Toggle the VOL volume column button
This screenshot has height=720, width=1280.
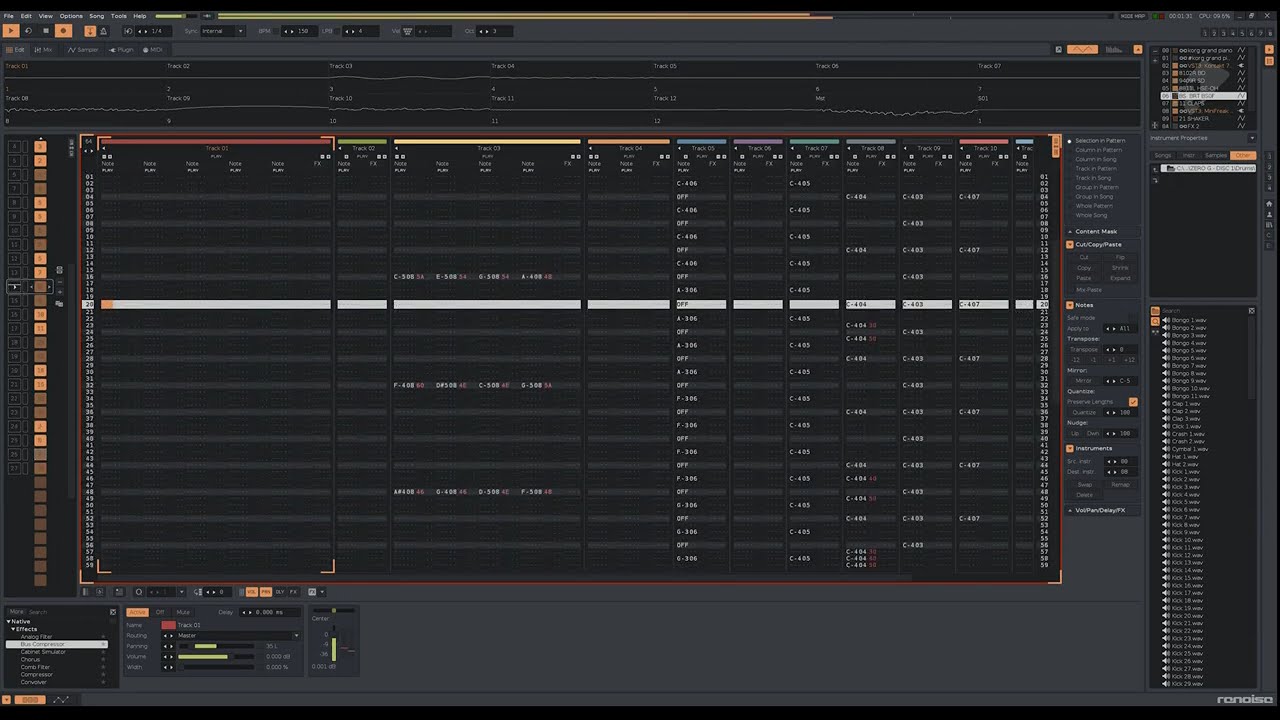pyautogui.click(x=251, y=592)
